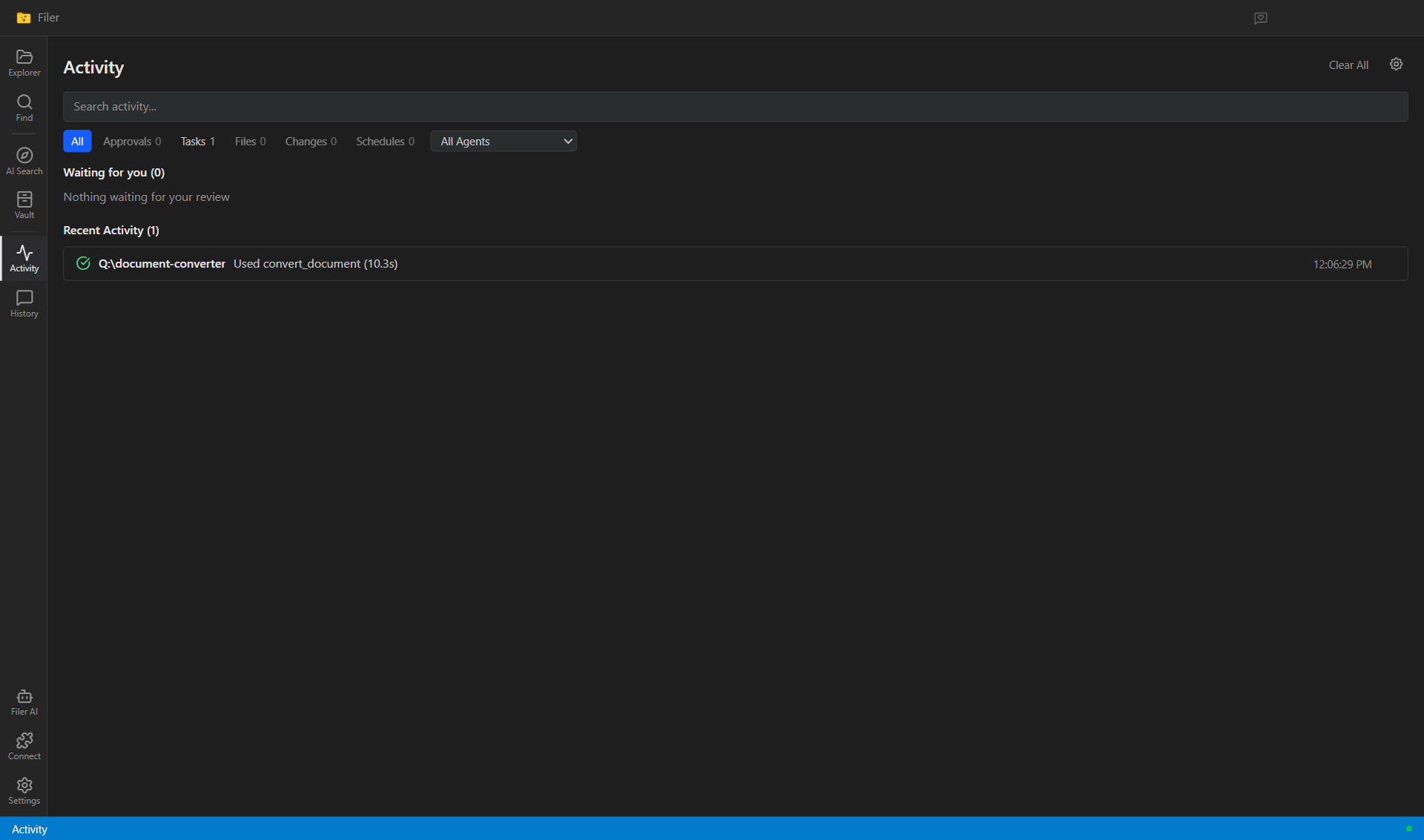Click the 12:06:29 PM timestamp
The height and width of the screenshot is (840, 1424).
[1342, 265]
